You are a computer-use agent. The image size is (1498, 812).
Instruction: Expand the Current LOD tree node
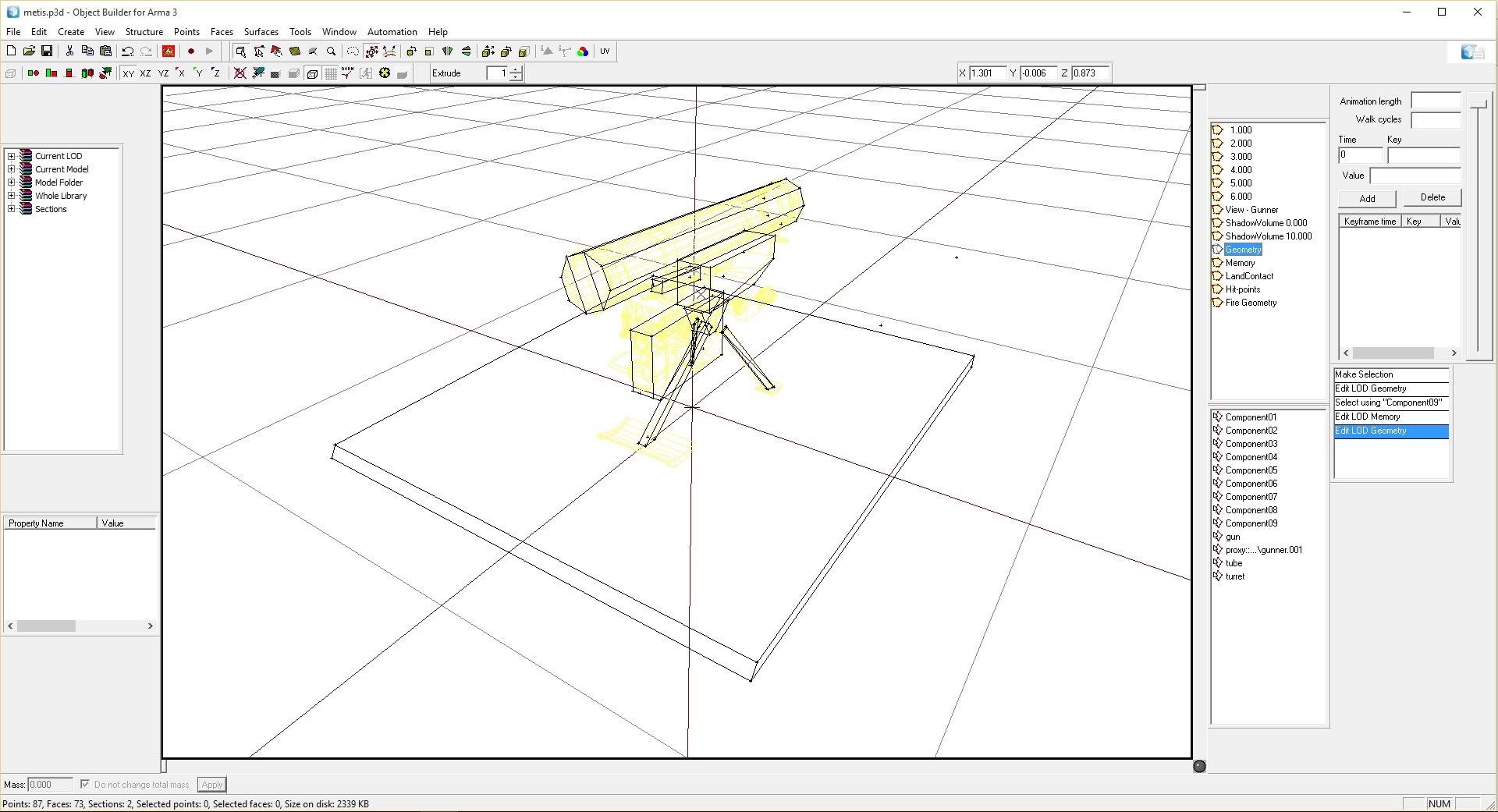point(12,156)
